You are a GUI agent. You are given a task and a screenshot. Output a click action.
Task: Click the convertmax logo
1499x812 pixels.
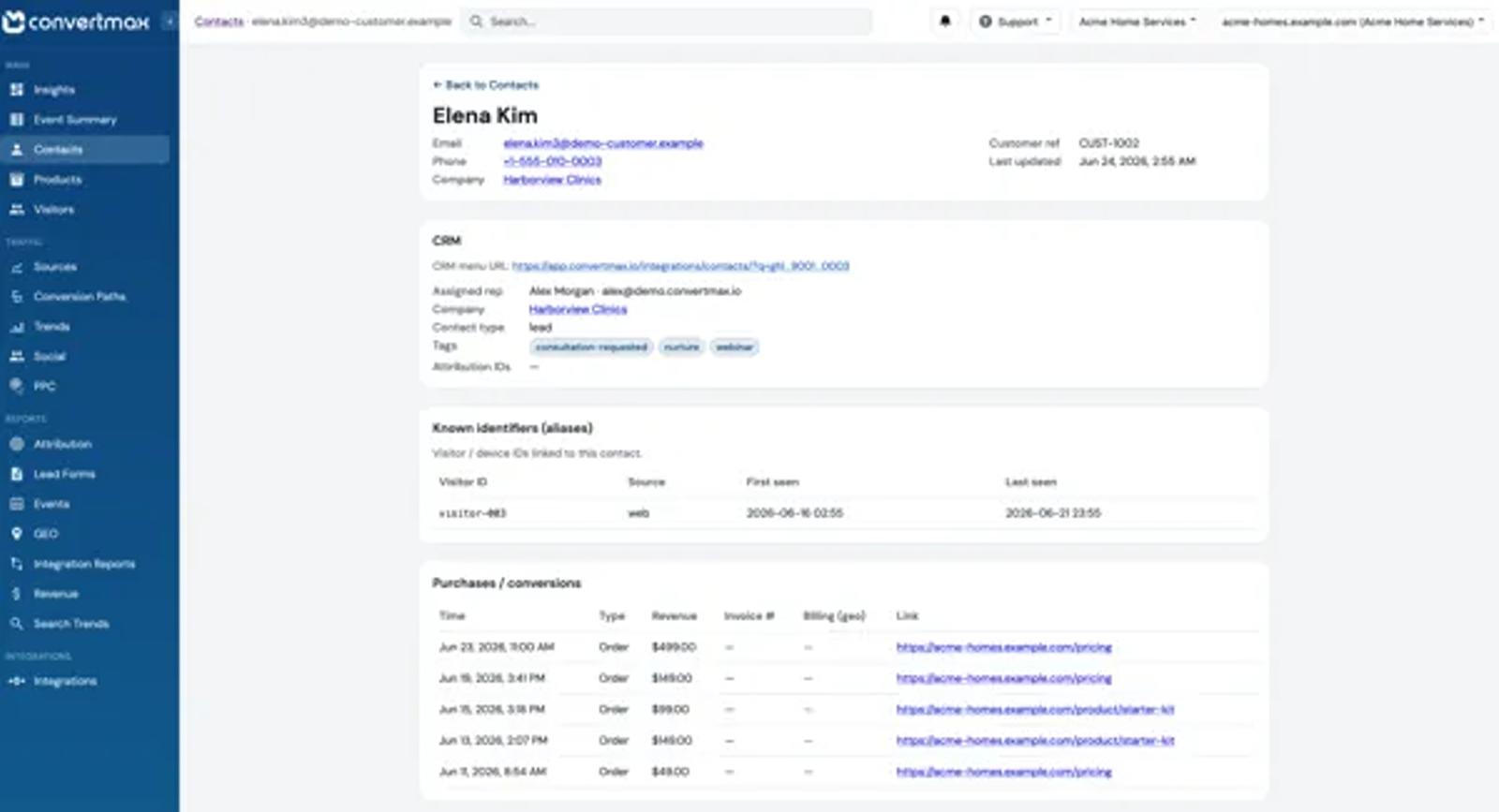pyautogui.click(x=76, y=22)
